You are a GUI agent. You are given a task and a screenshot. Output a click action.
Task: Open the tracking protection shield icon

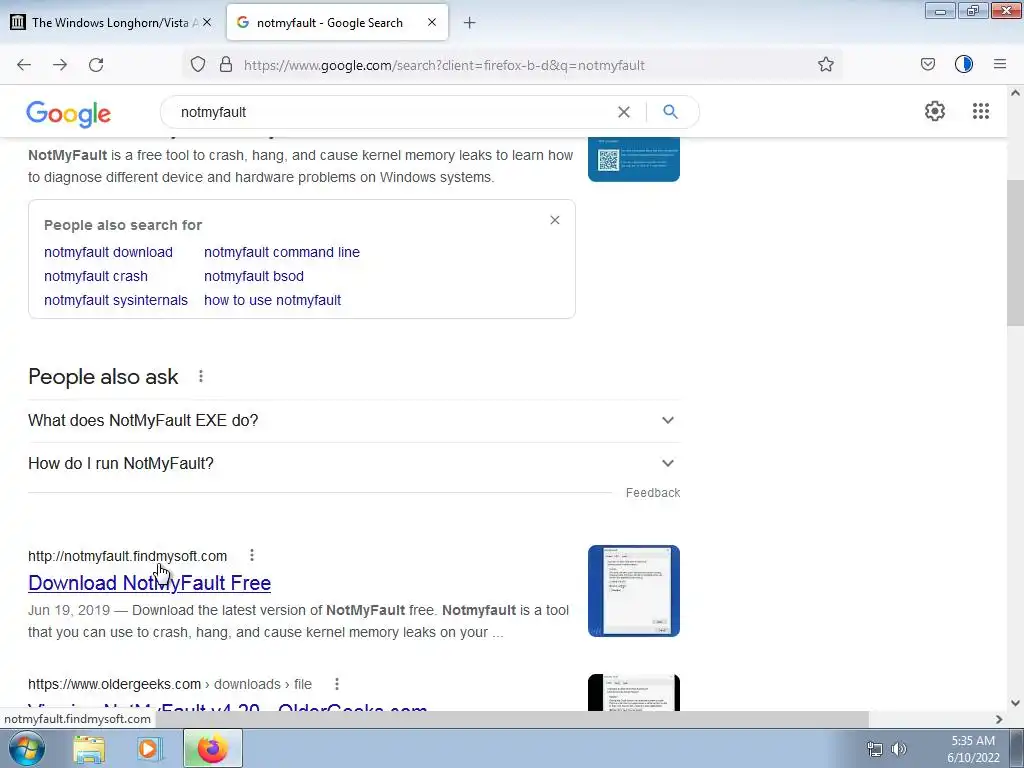[x=198, y=65]
